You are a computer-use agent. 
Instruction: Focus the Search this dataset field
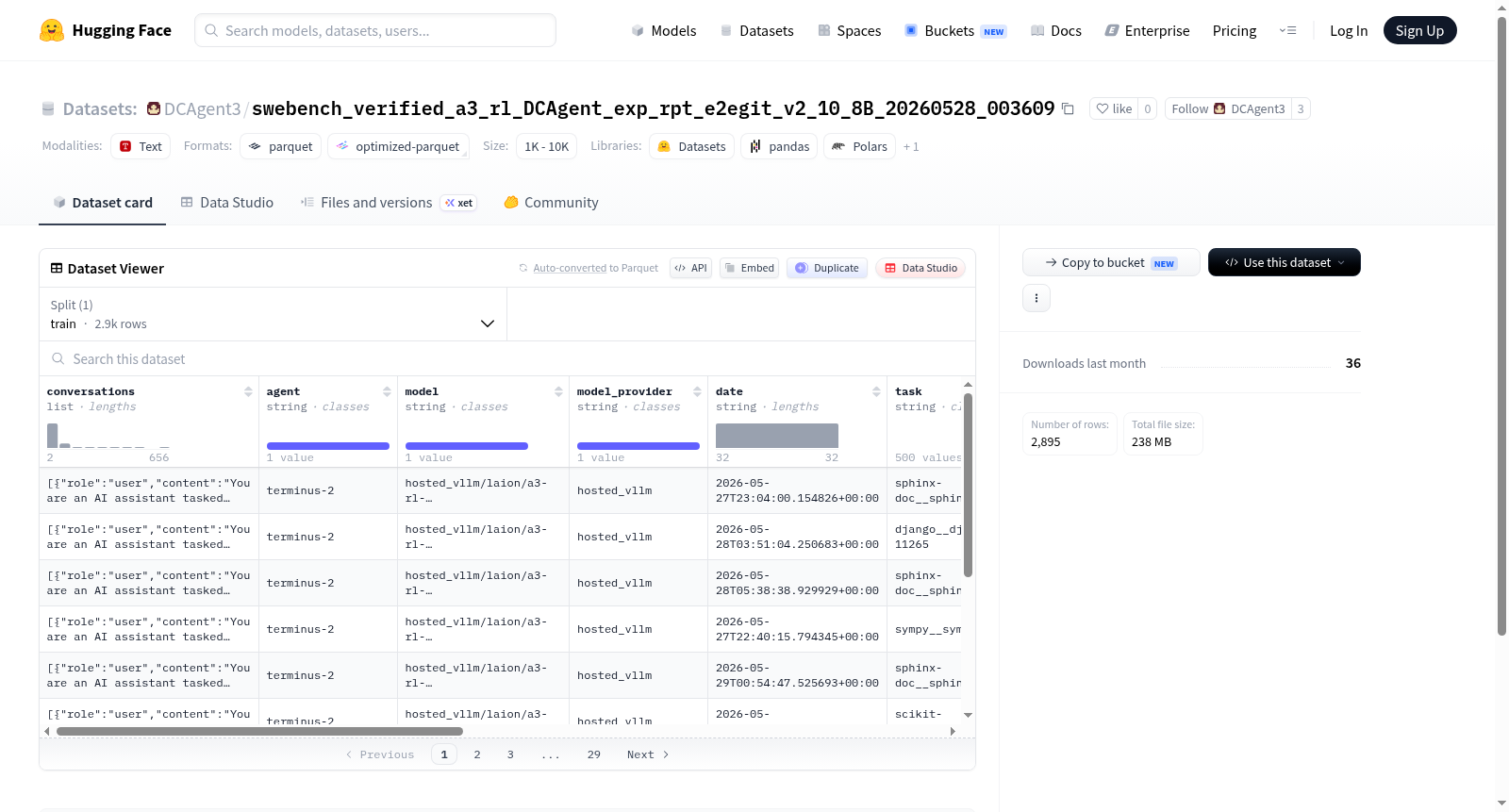pyautogui.click(x=507, y=358)
